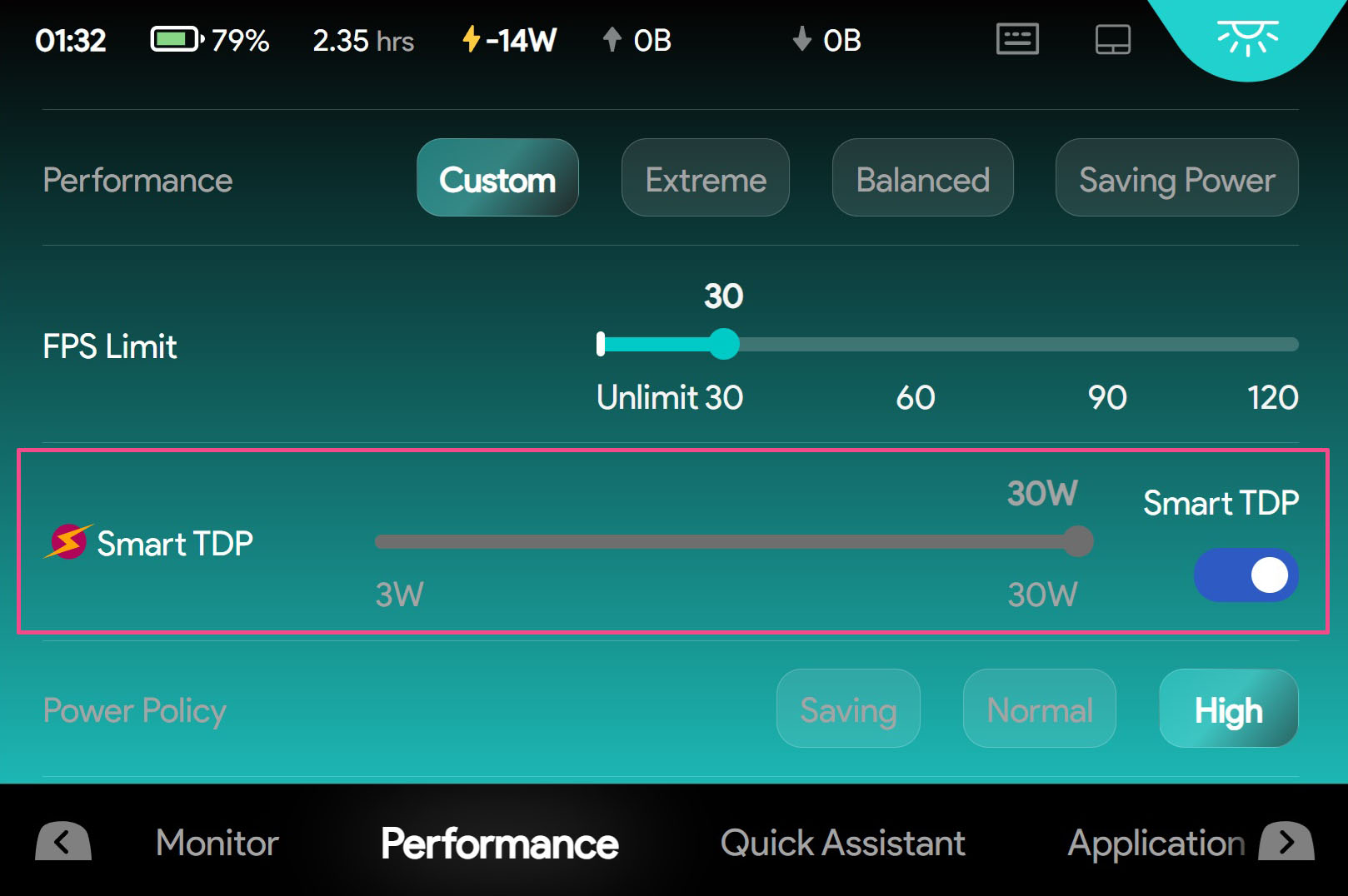Click the touchpad screen icon

[1112, 39]
